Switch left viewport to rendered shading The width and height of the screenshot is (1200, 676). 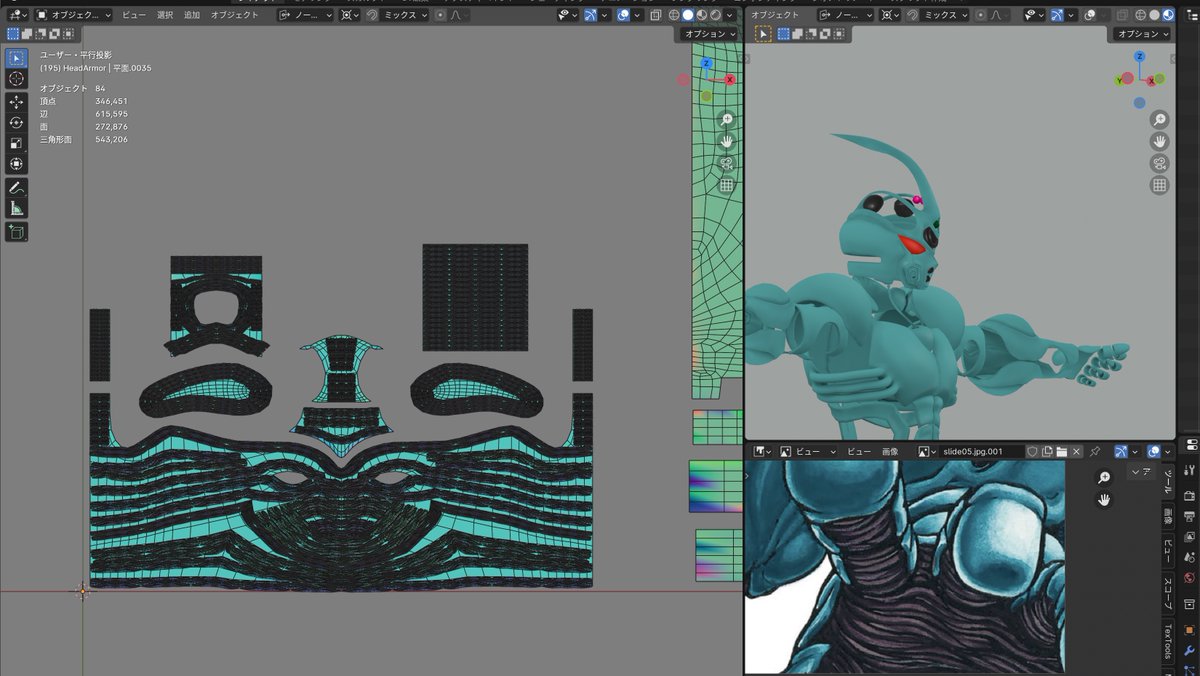pos(715,15)
